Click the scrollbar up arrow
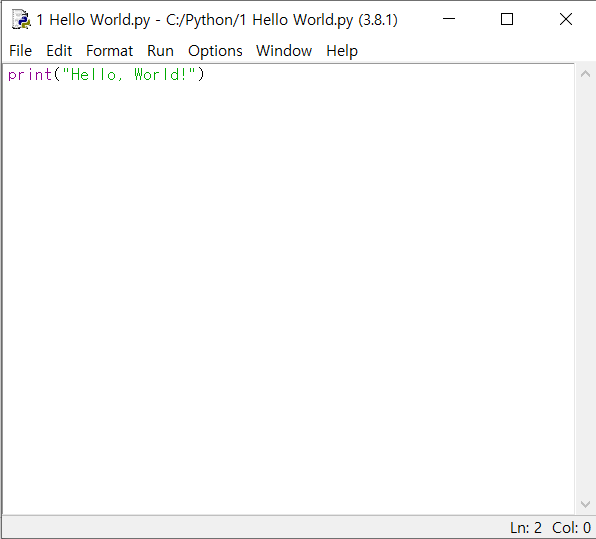 (x=585, y=74)
